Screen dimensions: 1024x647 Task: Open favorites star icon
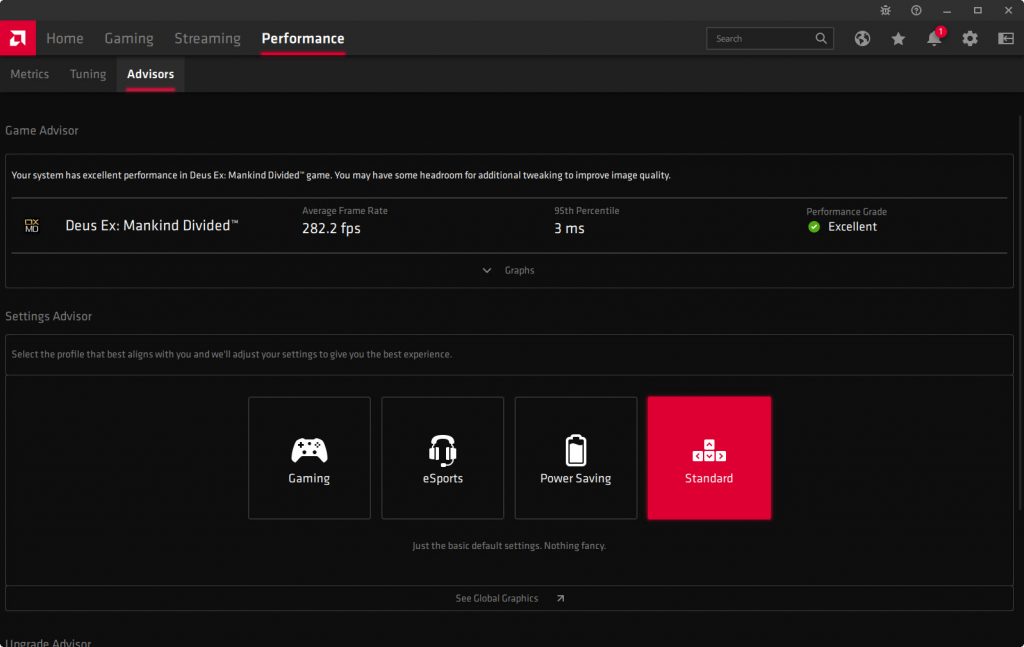(x=898, y=39)
